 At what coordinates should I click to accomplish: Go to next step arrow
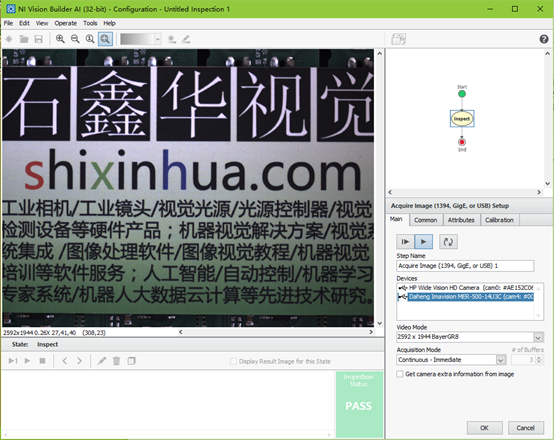tap(79, 361)
